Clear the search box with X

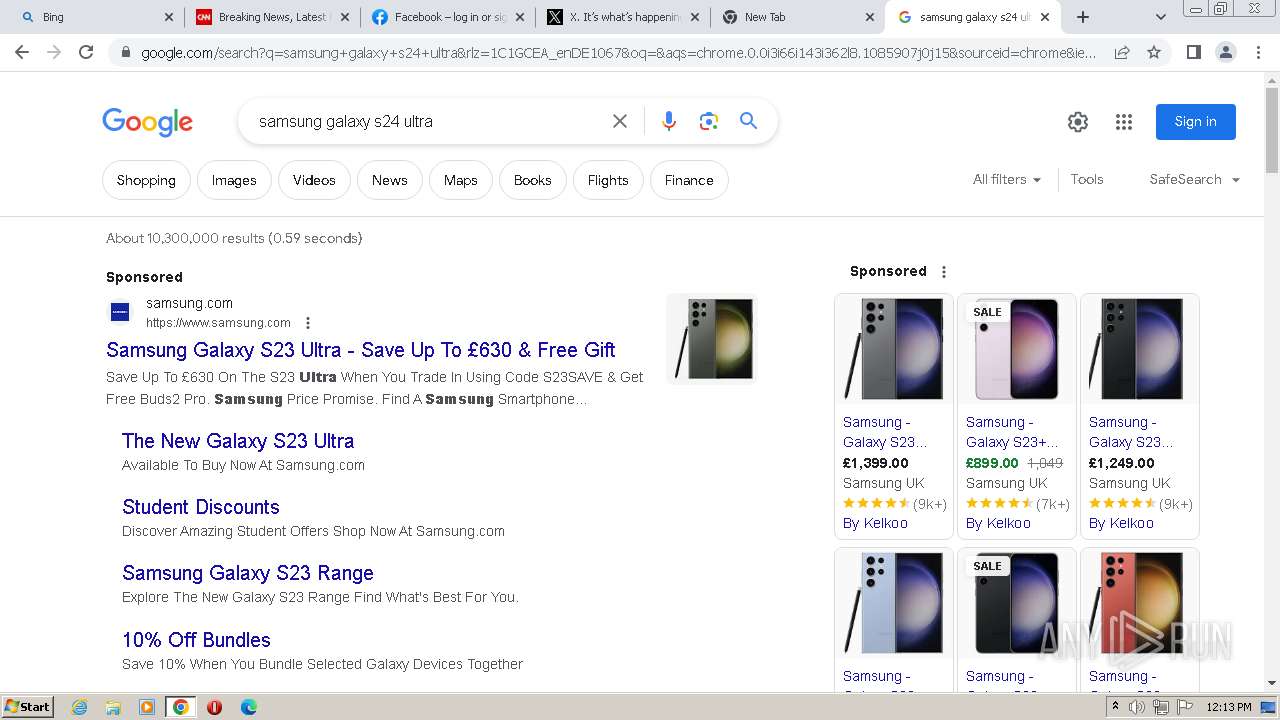(620, 121)
